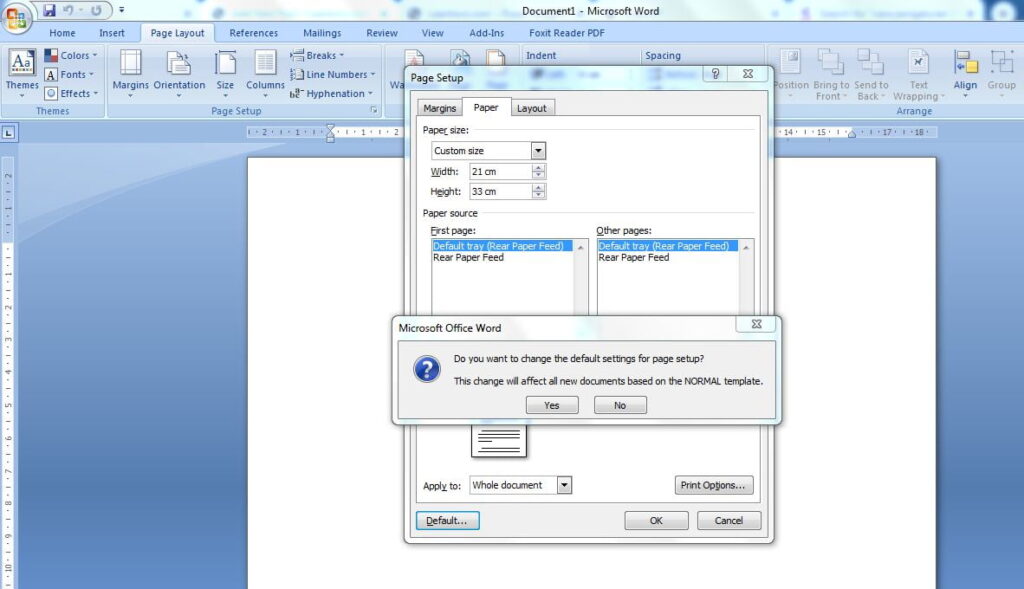The height and width of the screenshot is (589, 1024).
Task: Open the Breaks dropdown
Action: point(317,56)
